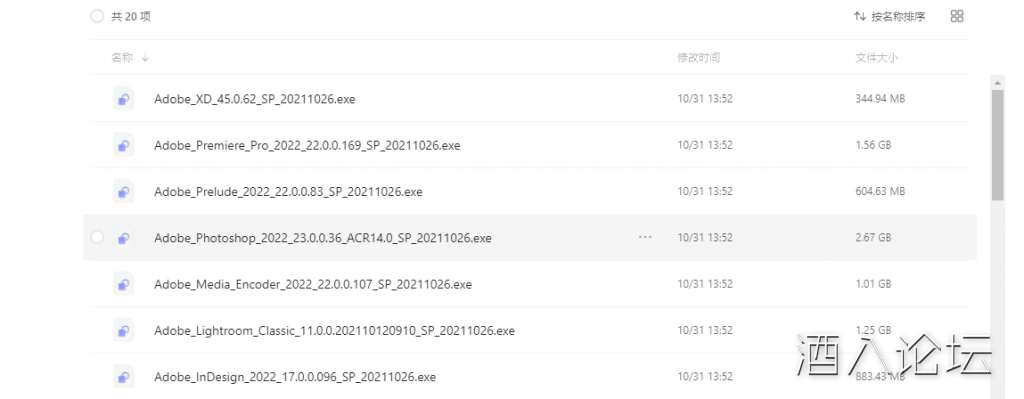Click the 修改时间 column header

pyautogui.click(x=698, y=58)
